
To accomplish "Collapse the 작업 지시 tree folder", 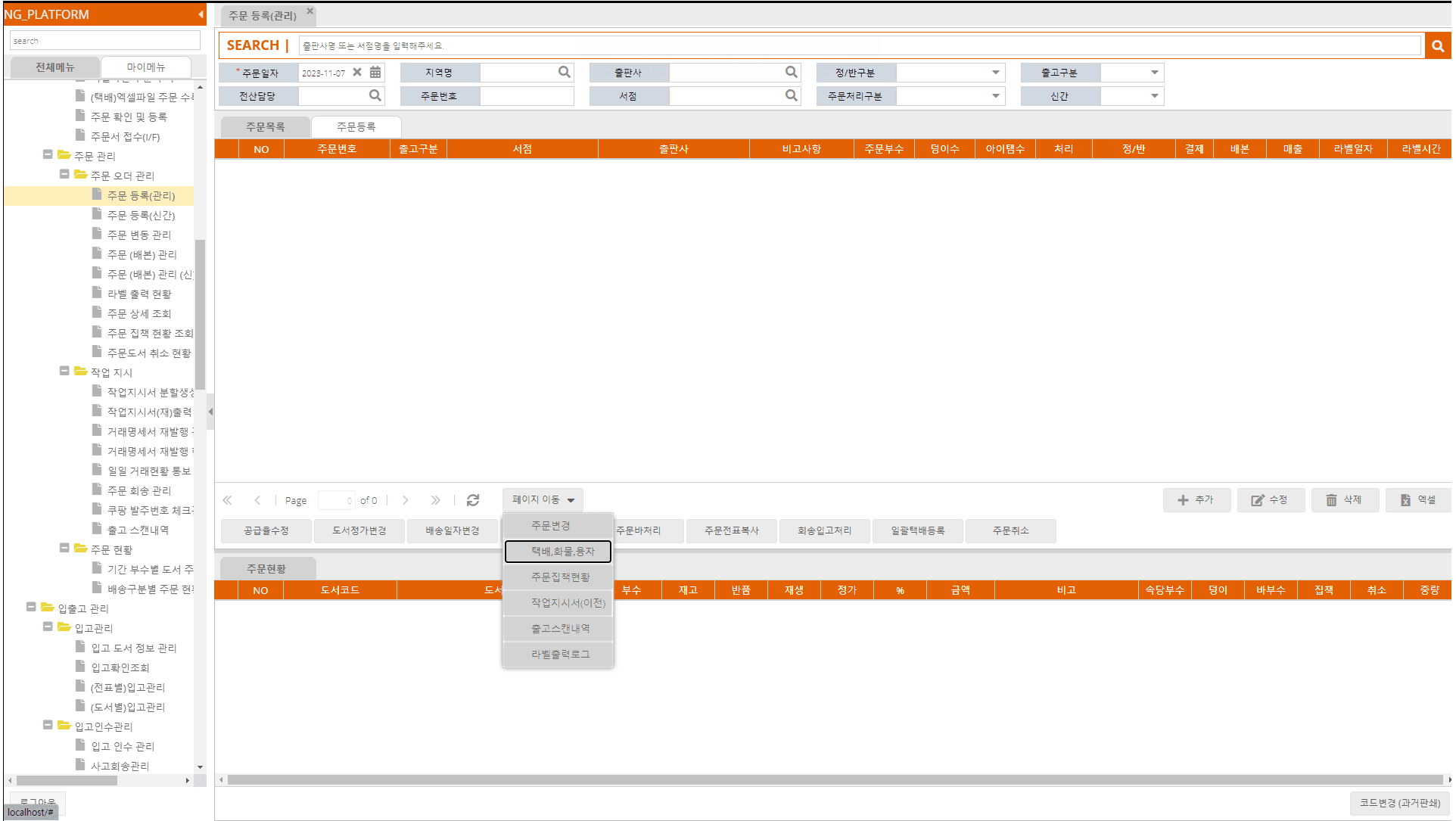I will pos(64,372).
